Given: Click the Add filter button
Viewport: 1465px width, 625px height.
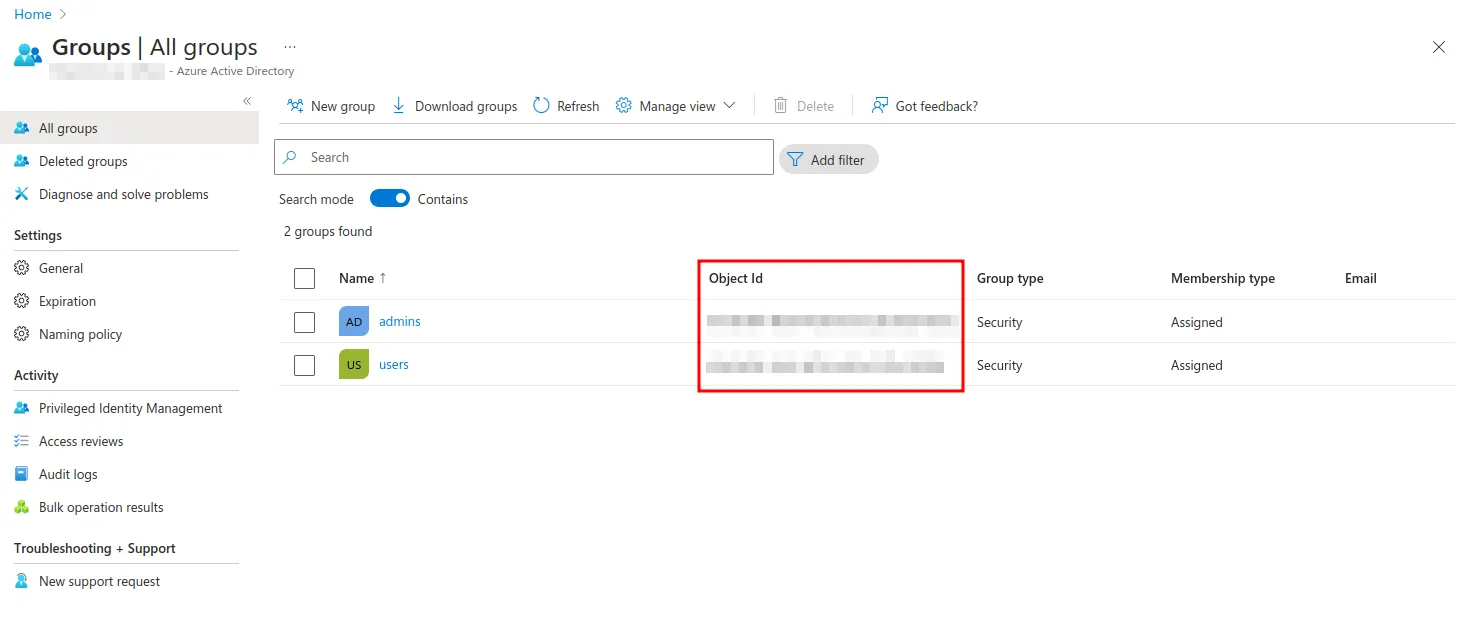Looking at the screenshot, I should (828, 160).
